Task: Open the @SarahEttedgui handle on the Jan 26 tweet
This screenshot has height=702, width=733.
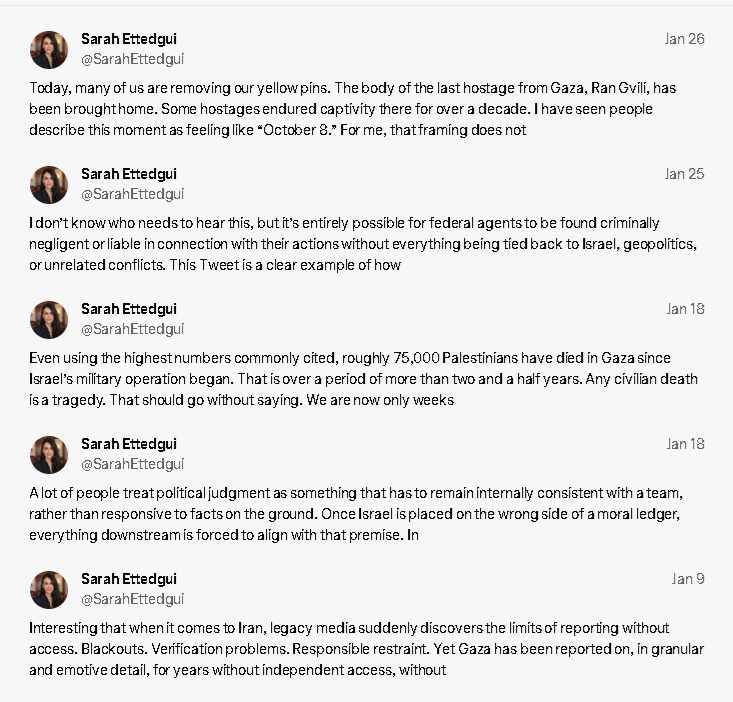Action: tap(133, 59)
